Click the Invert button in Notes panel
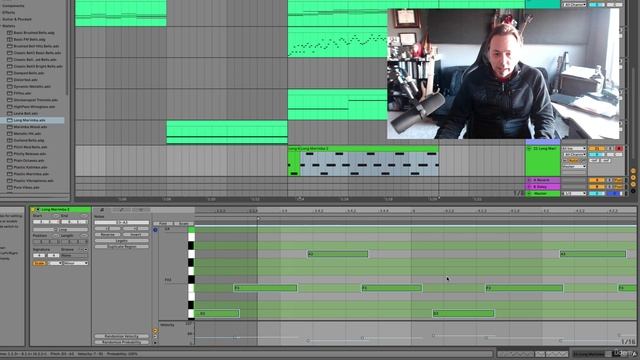The image size is (640, 360). point(136,235)
